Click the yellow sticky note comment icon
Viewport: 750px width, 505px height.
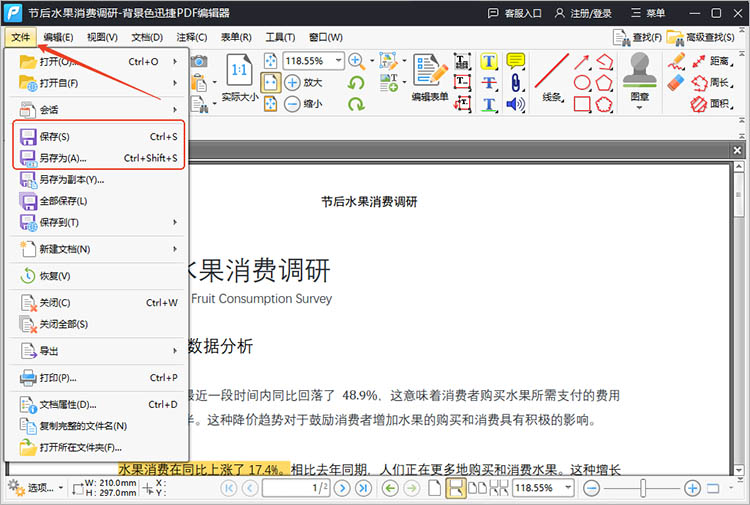(515, 61)
